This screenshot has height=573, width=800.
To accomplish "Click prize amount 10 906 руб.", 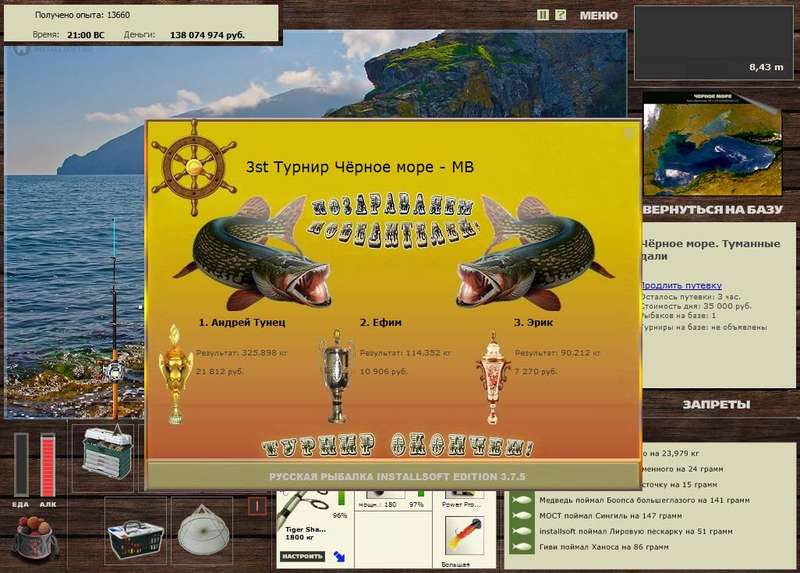I will point(384,371).
